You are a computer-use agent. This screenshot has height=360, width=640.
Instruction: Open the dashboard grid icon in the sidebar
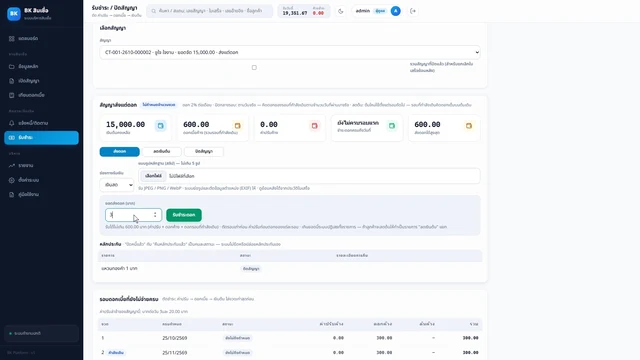pyautogui.click(x=11, y=38)
